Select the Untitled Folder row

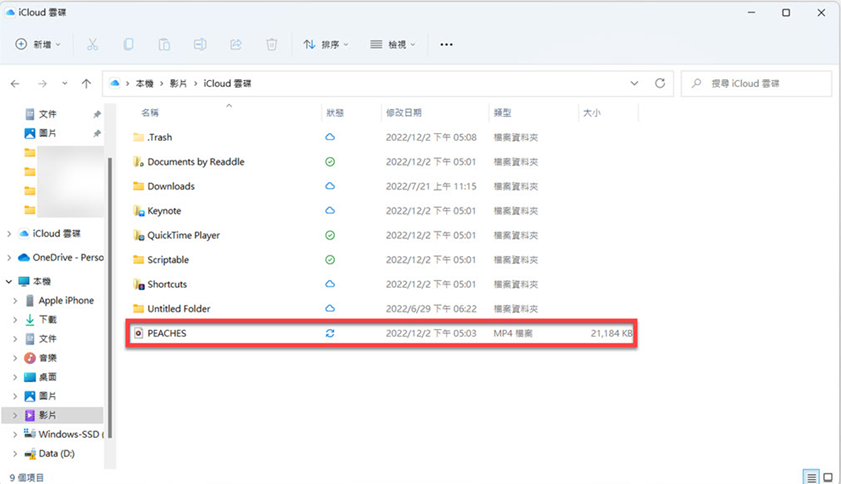(x=382, y=309)
